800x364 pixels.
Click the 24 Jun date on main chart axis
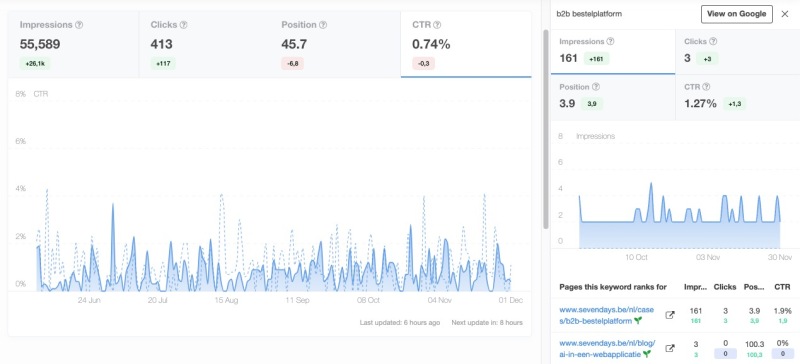(89, 300)
